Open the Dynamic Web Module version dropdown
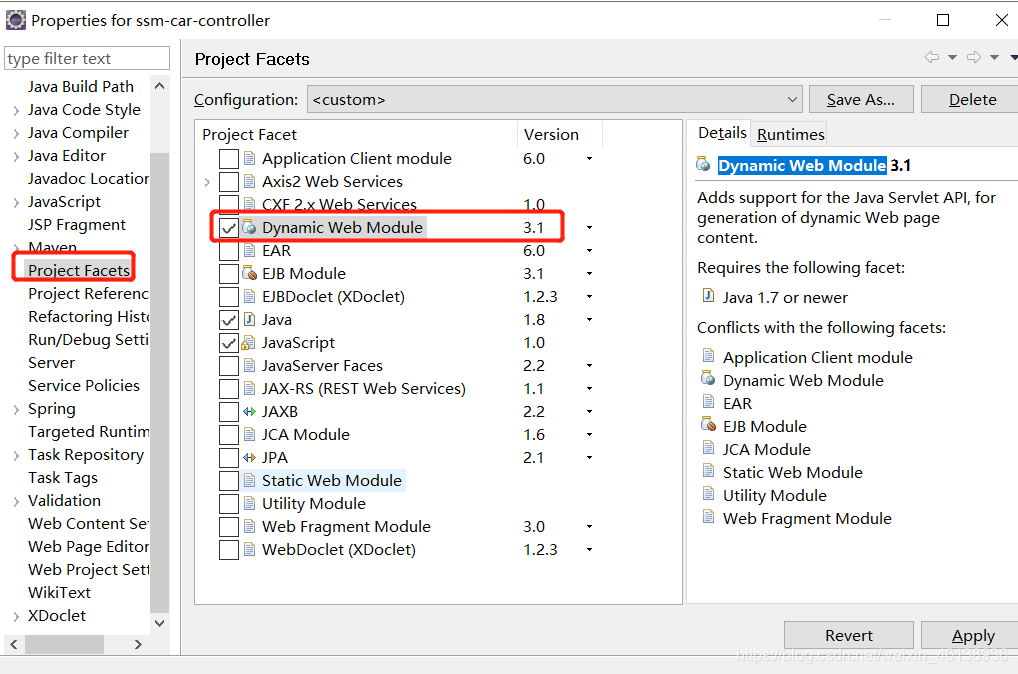The image size is (1018, 674). (x=588, y=227)
